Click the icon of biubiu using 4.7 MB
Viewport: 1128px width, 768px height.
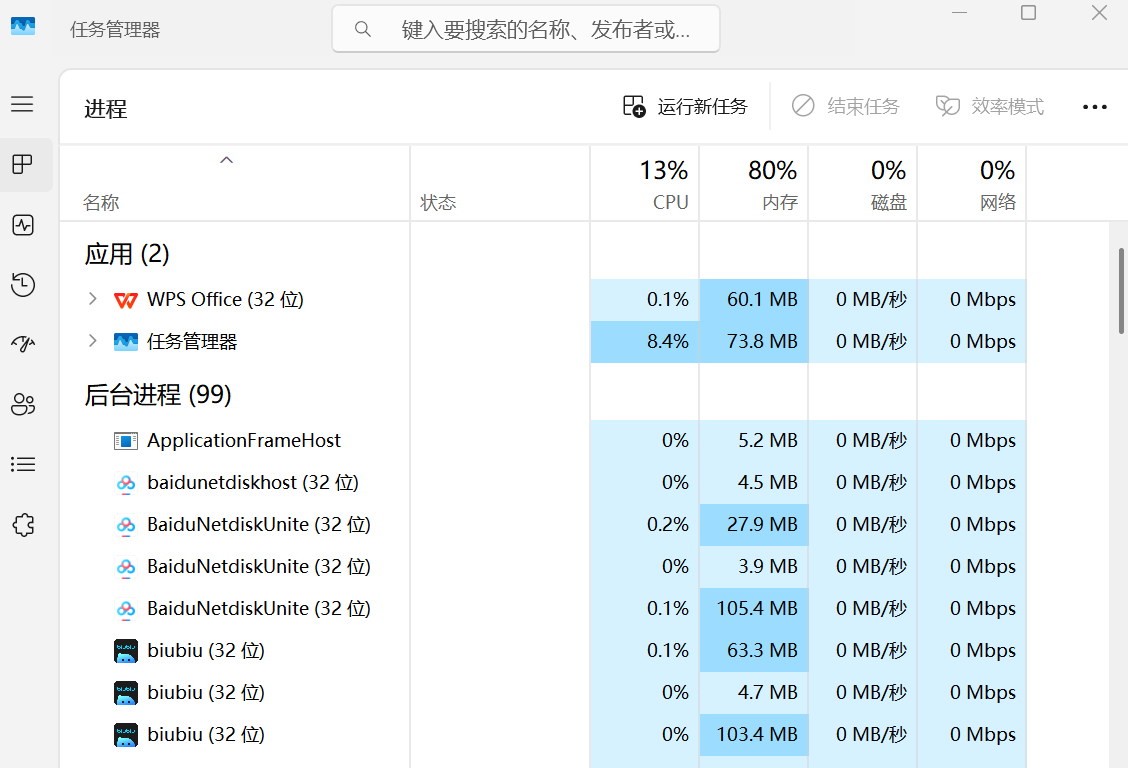click(x=126, y=693)
